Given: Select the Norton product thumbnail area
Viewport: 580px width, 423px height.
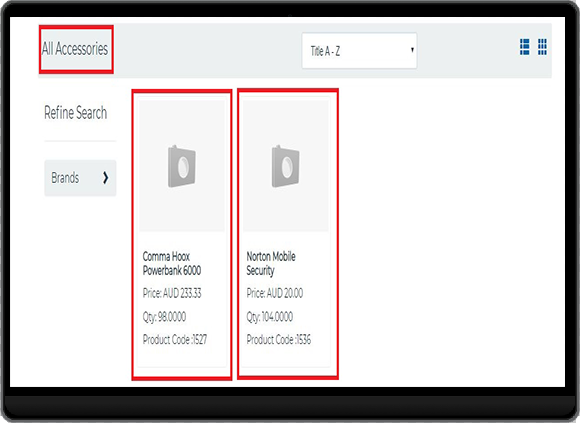Looking at the screenshot, I should [x=286, y=166].
